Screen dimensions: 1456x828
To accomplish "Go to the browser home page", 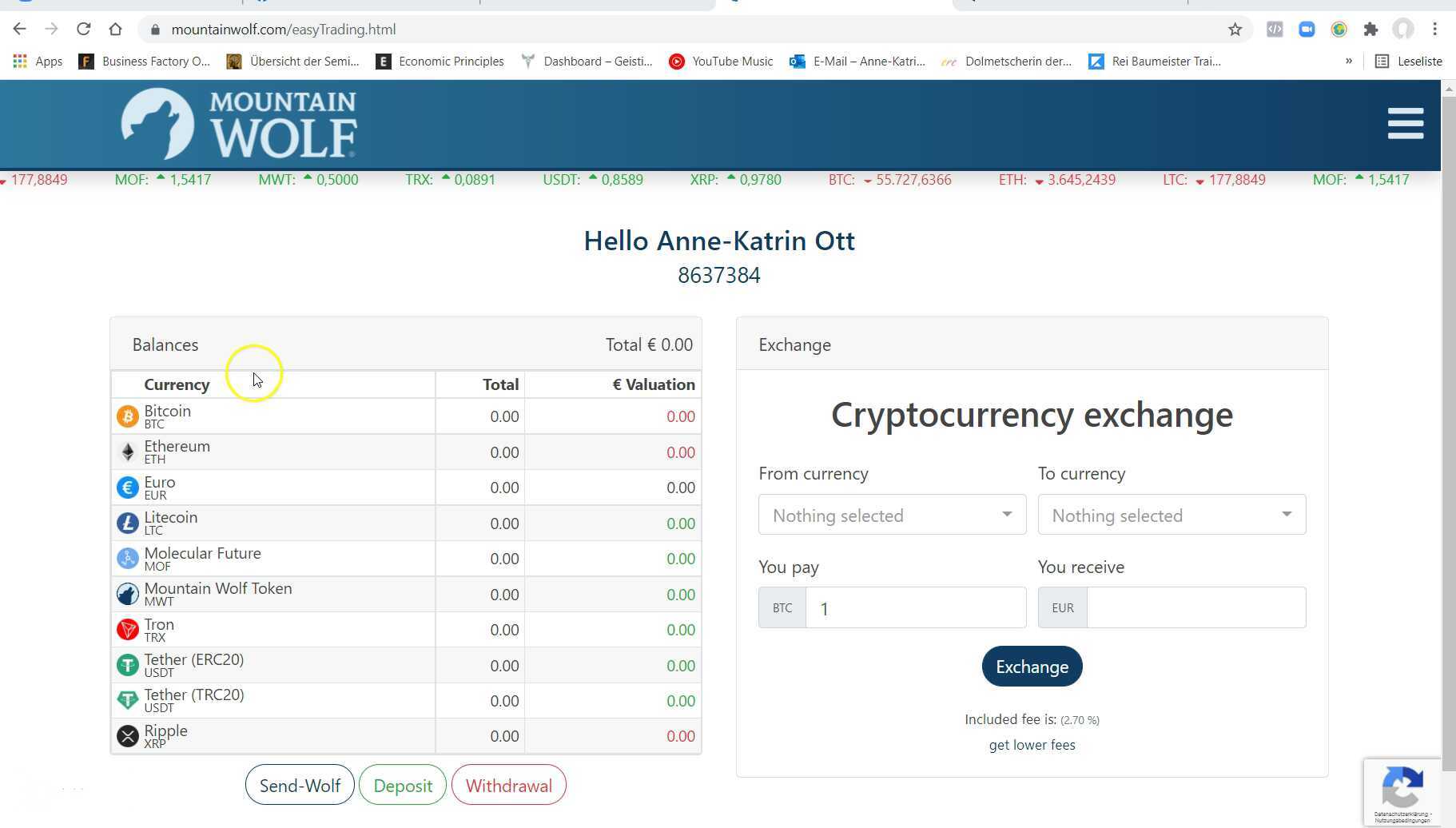I will (x=116, y=30).
